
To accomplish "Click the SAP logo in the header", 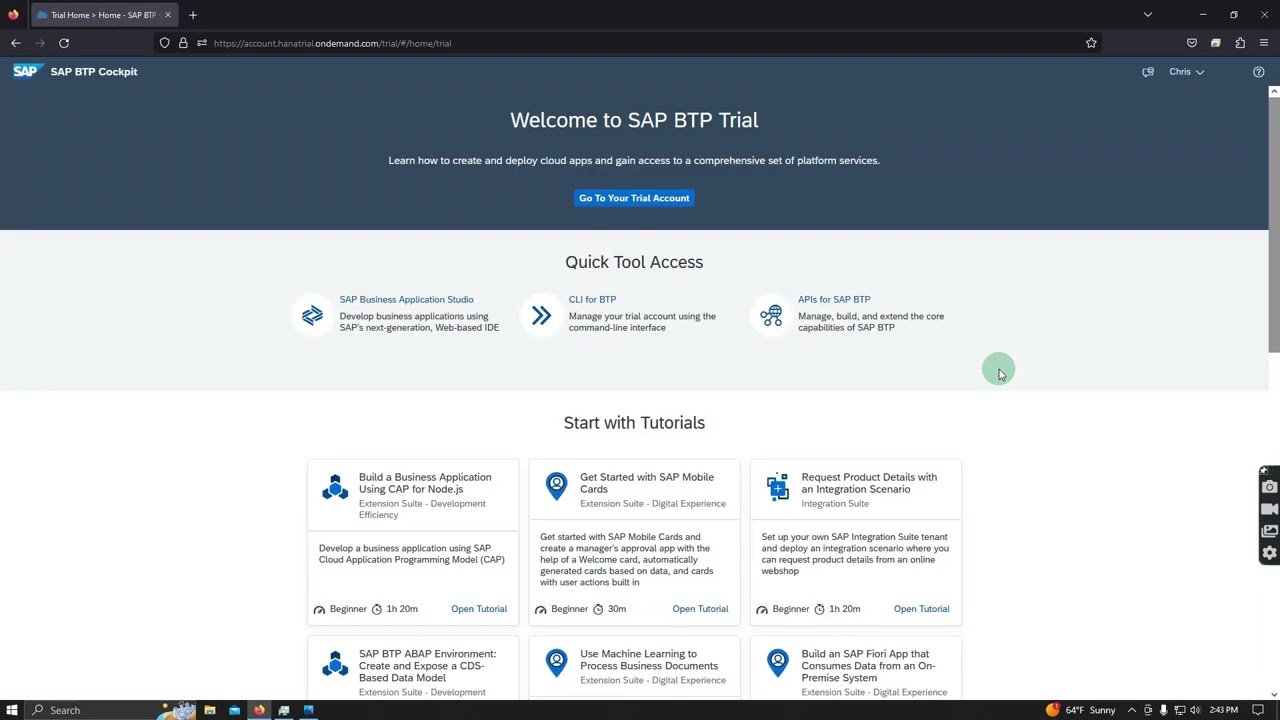I will click(x=27, y=71).
